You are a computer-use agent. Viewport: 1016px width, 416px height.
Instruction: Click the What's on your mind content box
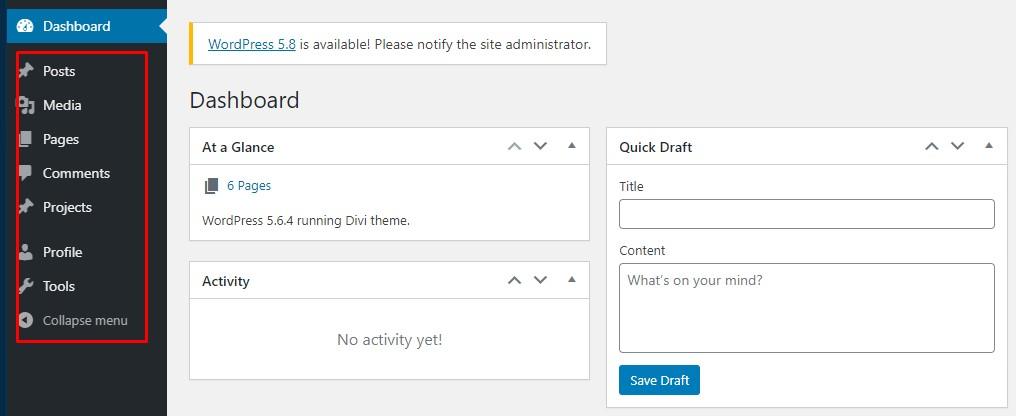pyautogui.click(x=807, y=308)
